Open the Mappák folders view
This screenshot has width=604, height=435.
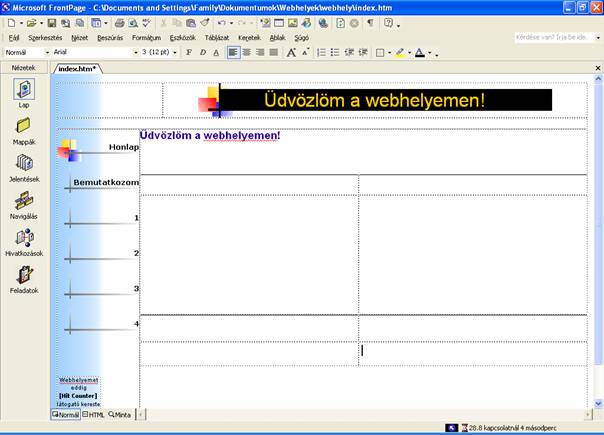(x=24, y=130)
